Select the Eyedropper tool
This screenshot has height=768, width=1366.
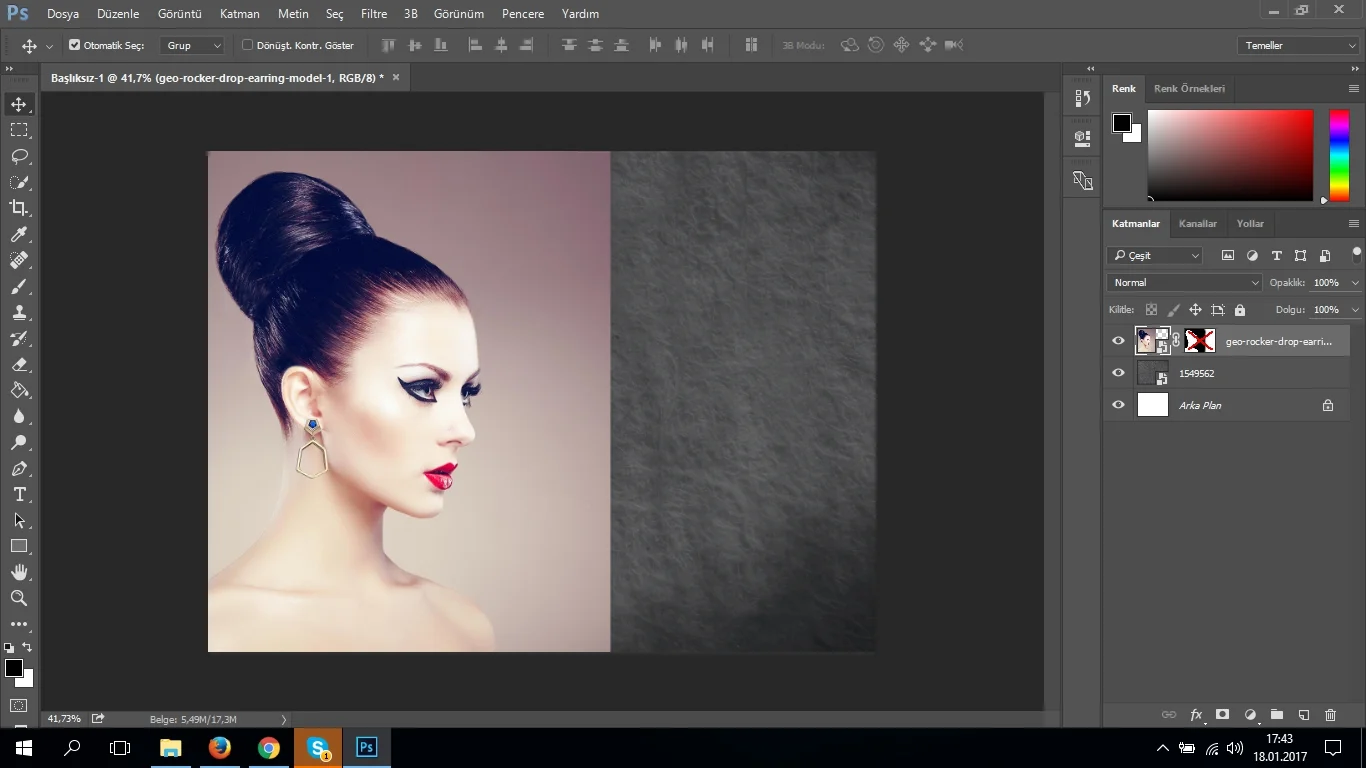click(19, 234)
